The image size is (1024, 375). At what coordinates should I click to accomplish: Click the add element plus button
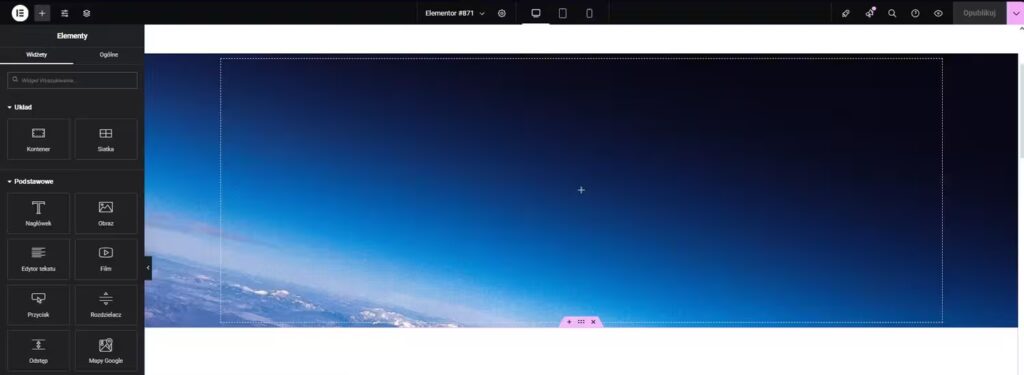pos(42,13)
